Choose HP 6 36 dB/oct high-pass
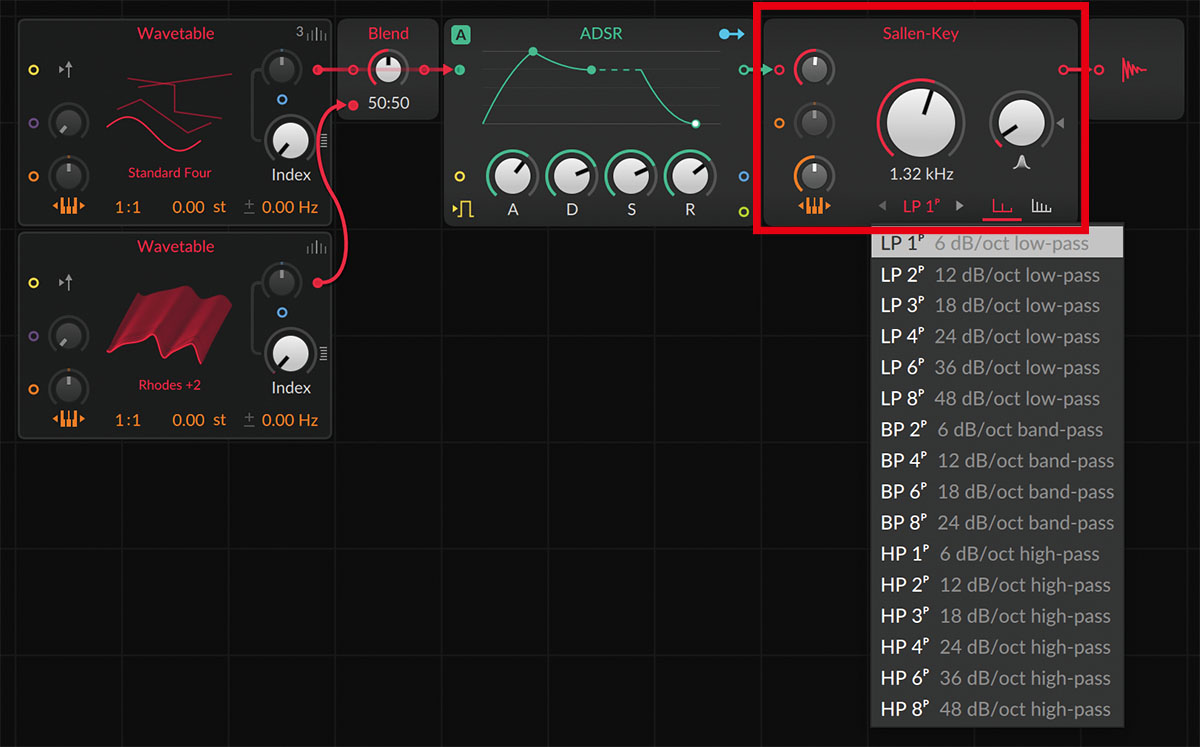 pos(997,678)
